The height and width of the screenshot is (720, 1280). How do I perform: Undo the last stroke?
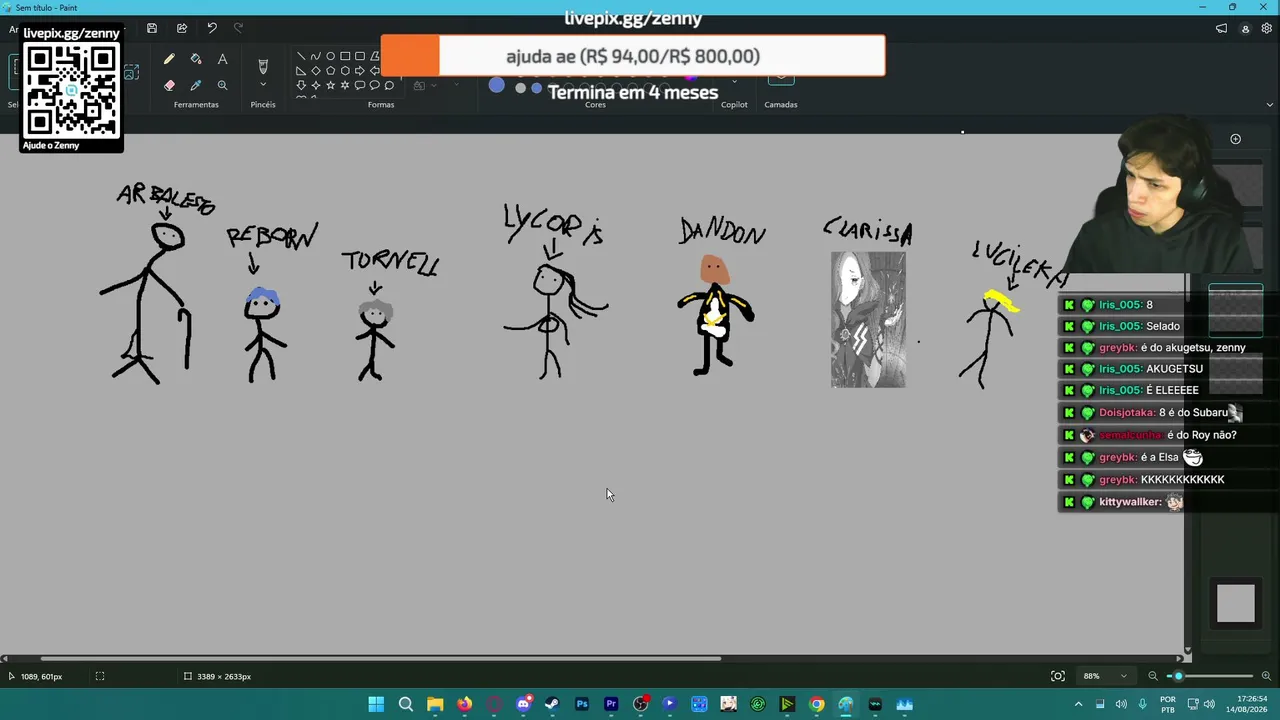click(x=212, y=28)
